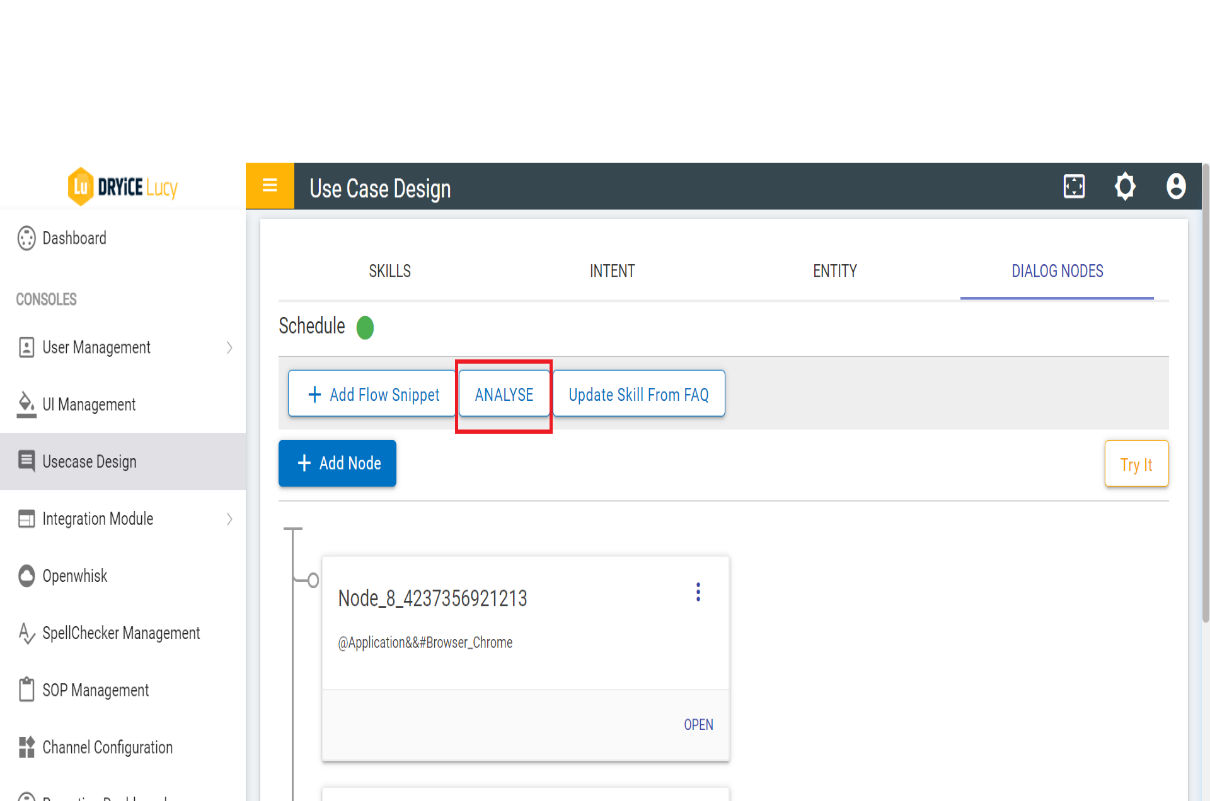
Task: Click the ANALYSE button
Action: pyautogui.click(x=504, y=395)
